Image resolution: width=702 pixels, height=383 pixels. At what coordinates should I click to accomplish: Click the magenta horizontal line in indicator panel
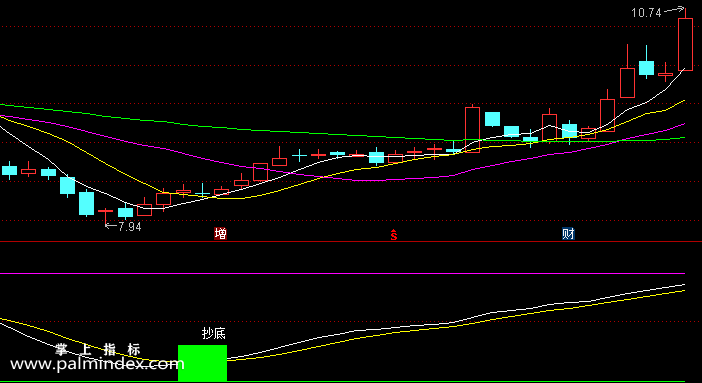342,273
